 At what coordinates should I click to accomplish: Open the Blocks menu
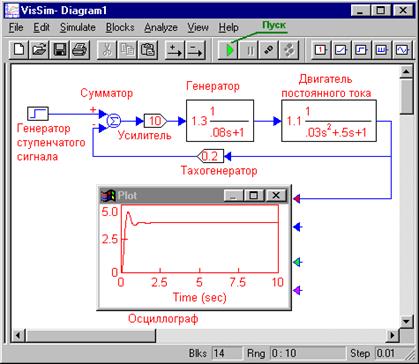coord(120,27)
